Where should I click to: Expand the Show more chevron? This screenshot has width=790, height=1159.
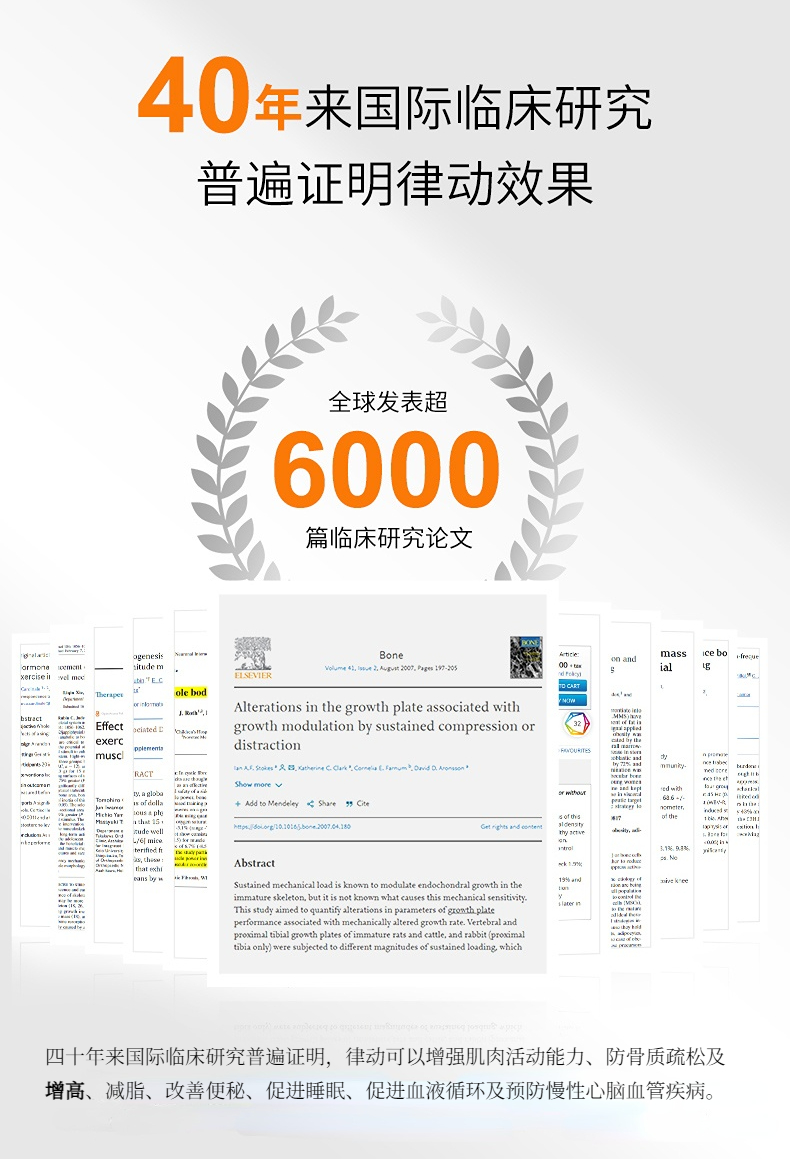tap(279, 785)
